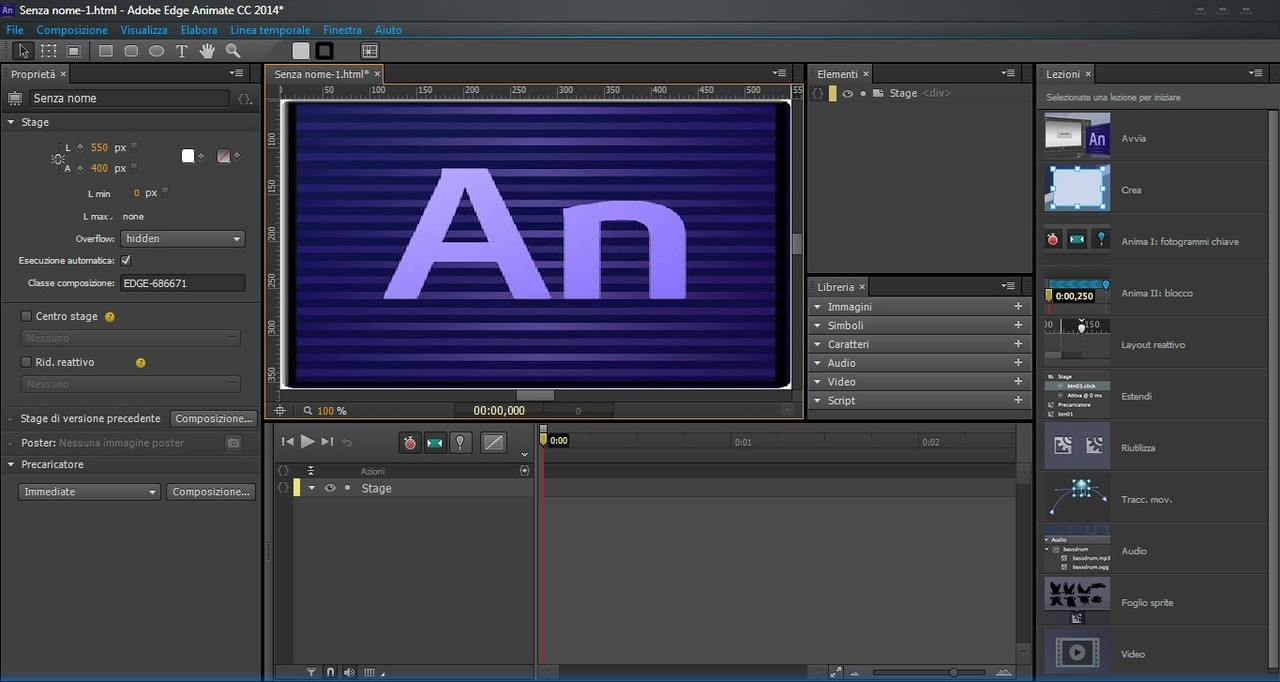
Task: Select the Ellipse tool
Action: coord(157,50)
